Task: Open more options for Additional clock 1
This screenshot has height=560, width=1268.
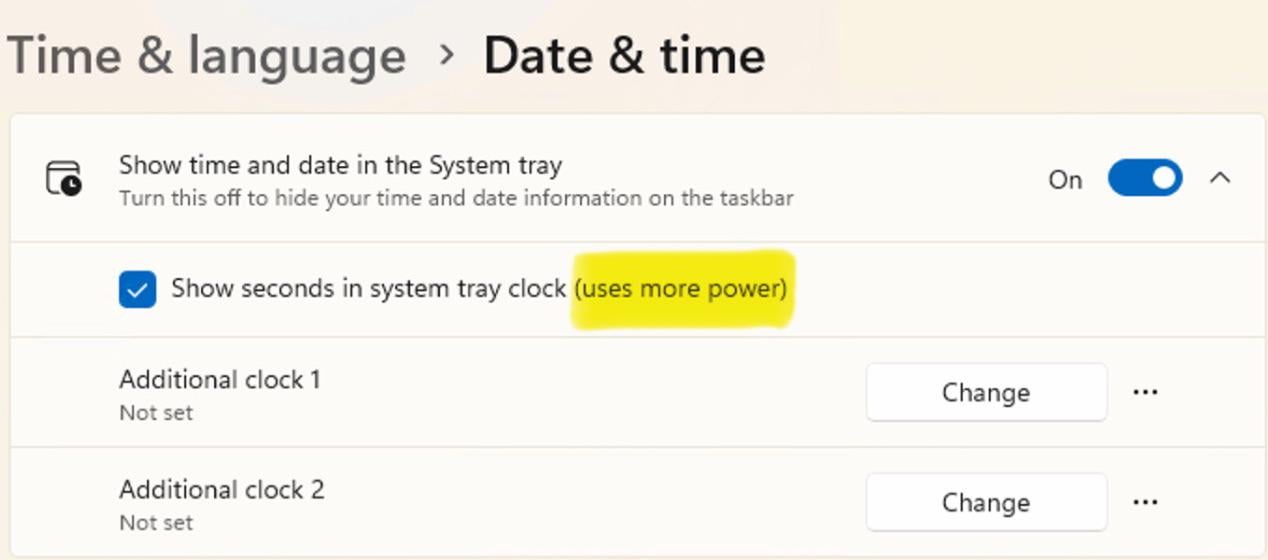Action: click(1145, 392)
